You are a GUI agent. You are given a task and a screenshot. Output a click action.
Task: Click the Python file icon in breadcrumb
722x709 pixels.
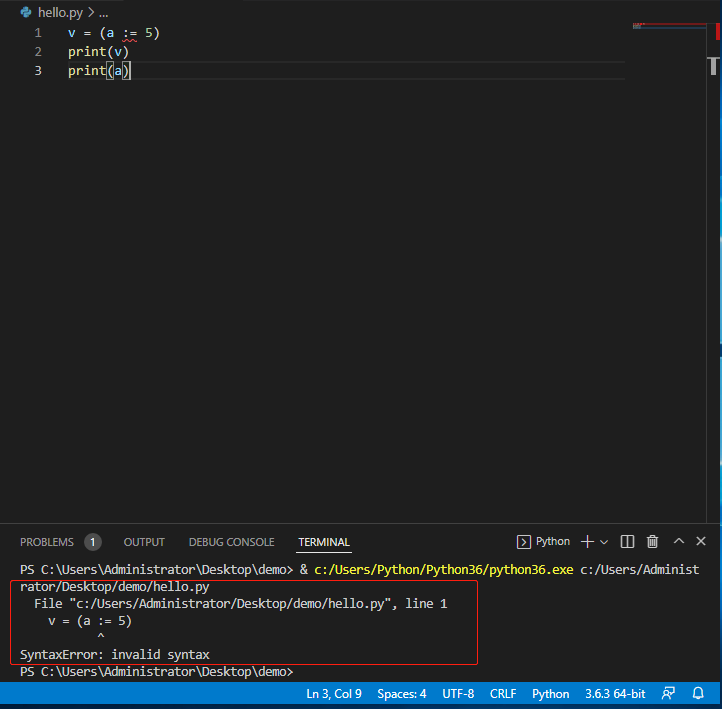coord(26,12)
